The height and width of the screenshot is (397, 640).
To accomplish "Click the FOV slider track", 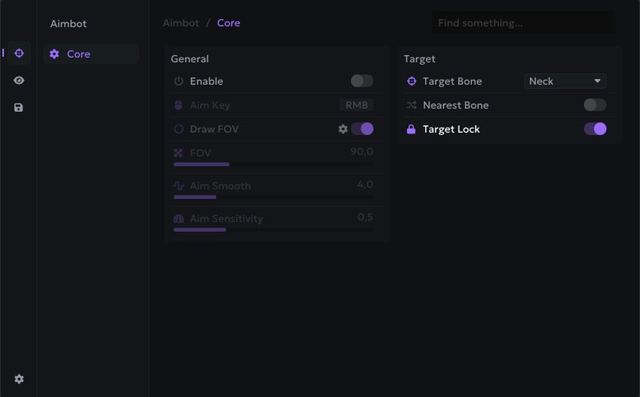I will click(273, 164).
